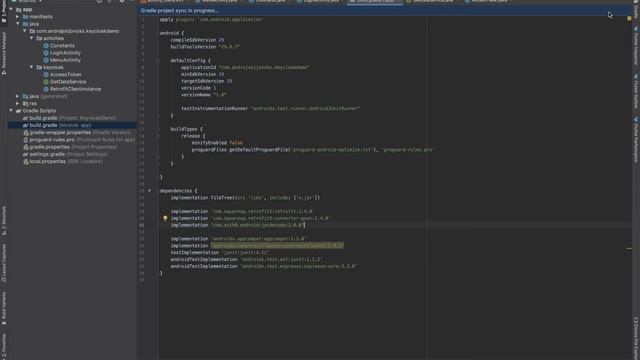Click icon of local.properties file
The width and height of the screenshot is (640, 360).
(x=26, y=162)
